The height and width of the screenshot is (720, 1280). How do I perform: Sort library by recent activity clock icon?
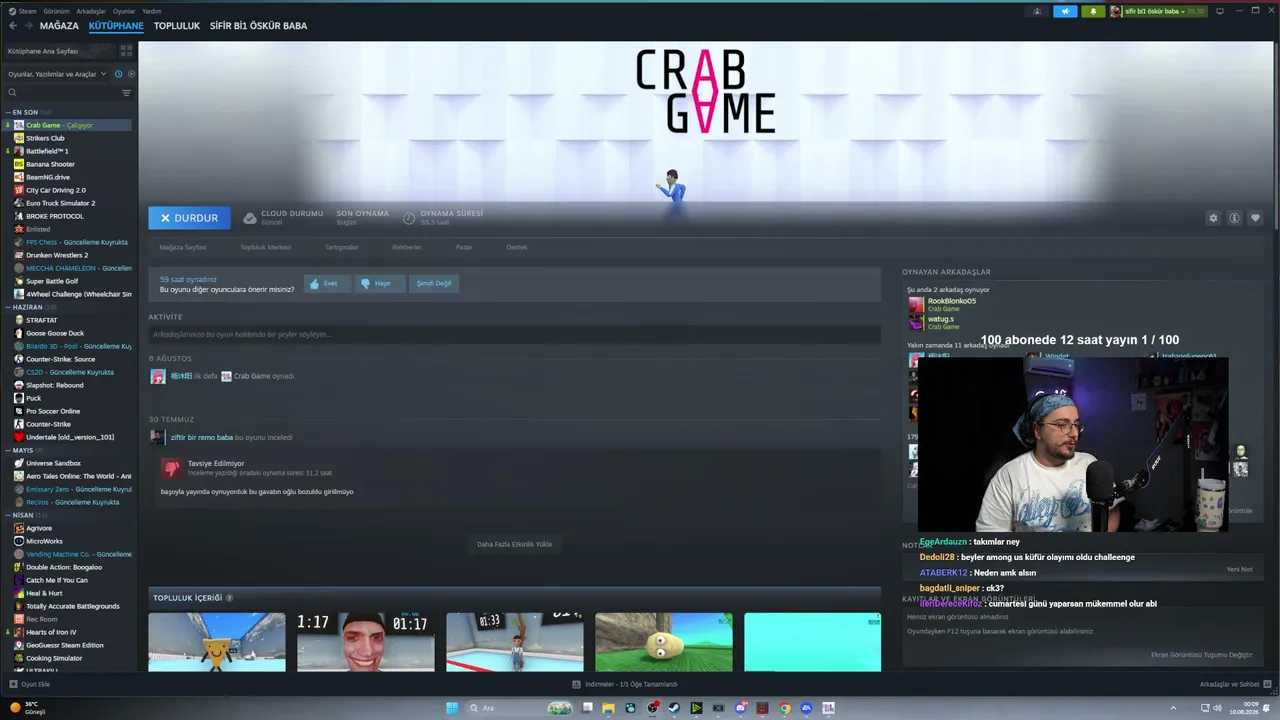tap(118, 74)
